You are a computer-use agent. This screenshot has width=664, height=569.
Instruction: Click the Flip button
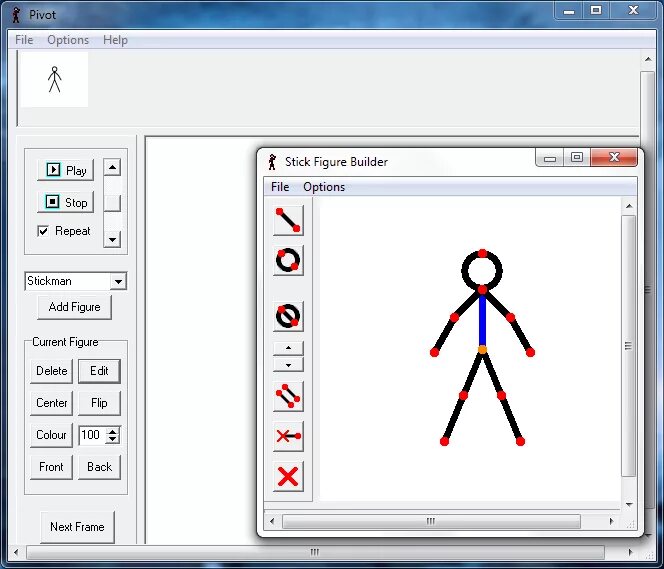(100, 403)
